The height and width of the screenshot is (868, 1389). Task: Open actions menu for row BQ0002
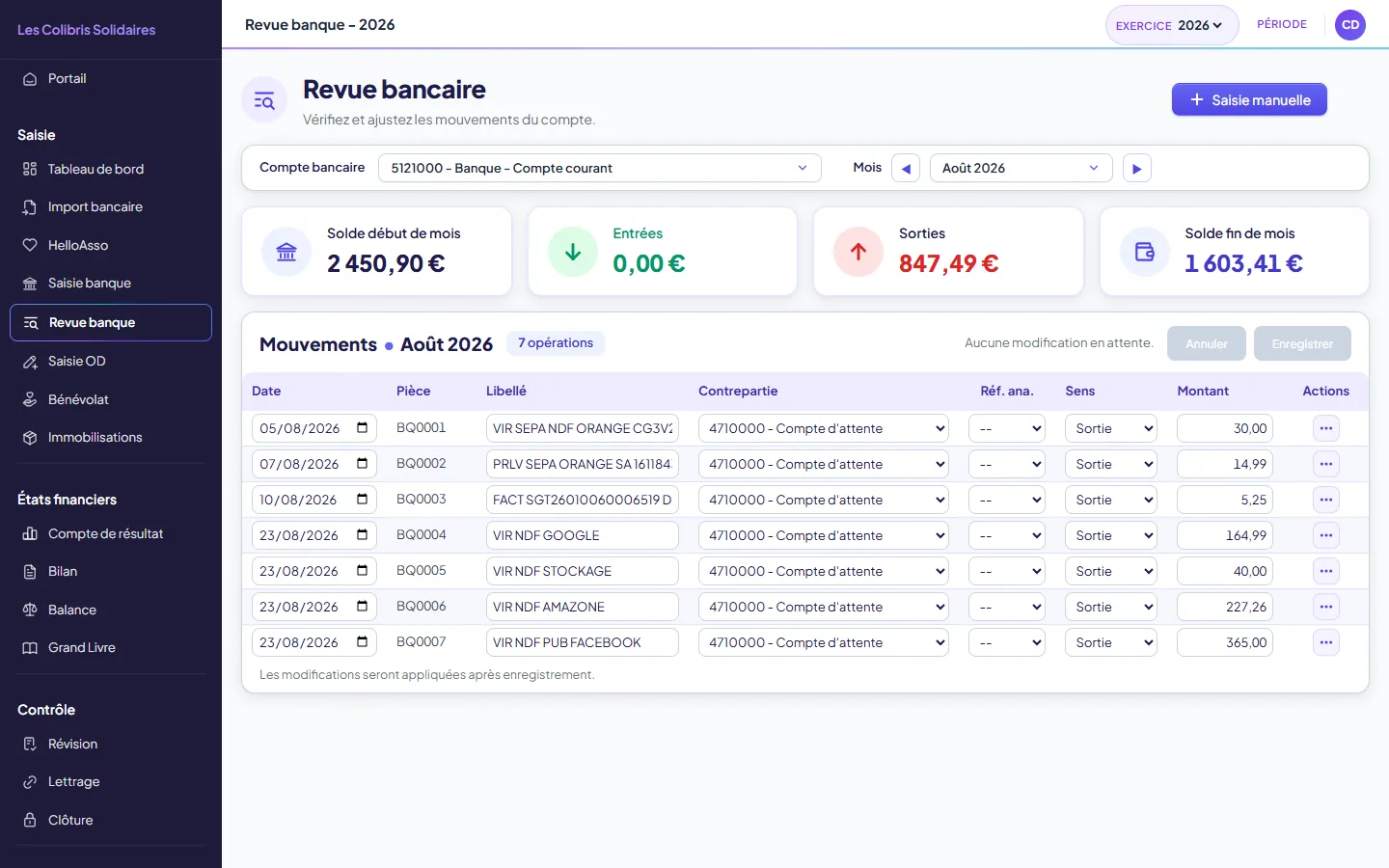click(1326, 464)
